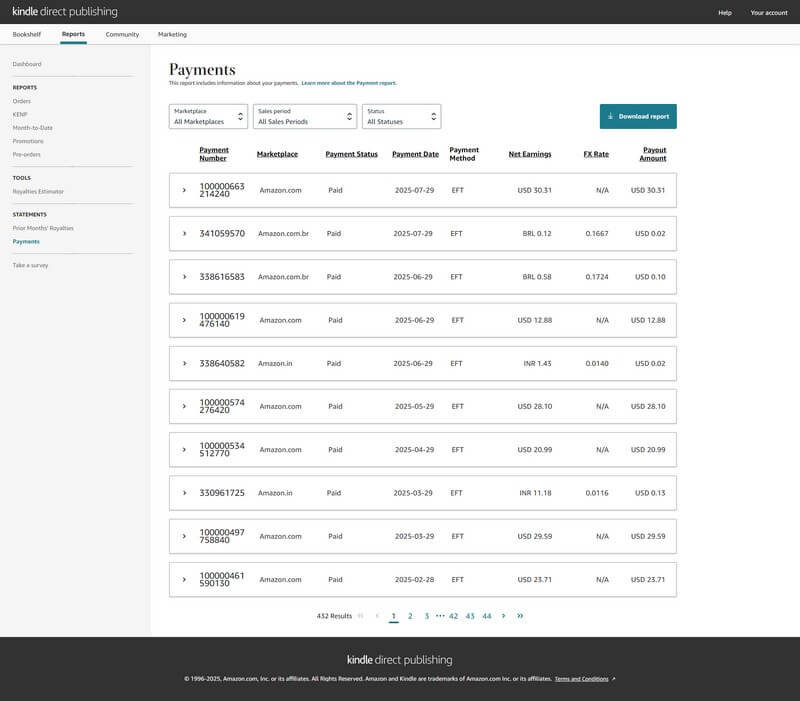Viewport: 800px width, 701px height.
Task: Expand Amazon.com.br payment 338616583 row
Action: (184, 277)
